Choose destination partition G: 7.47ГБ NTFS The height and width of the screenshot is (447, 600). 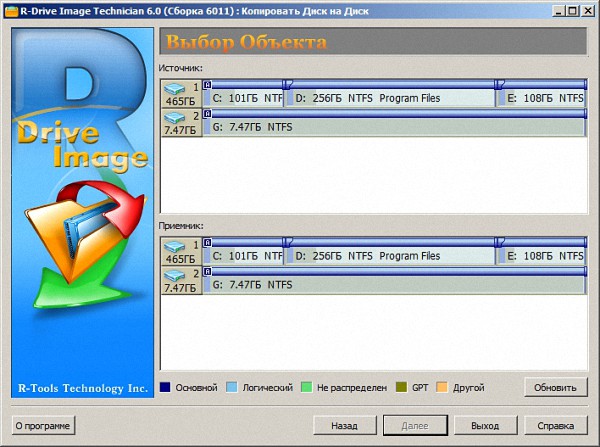click(393, 285)
